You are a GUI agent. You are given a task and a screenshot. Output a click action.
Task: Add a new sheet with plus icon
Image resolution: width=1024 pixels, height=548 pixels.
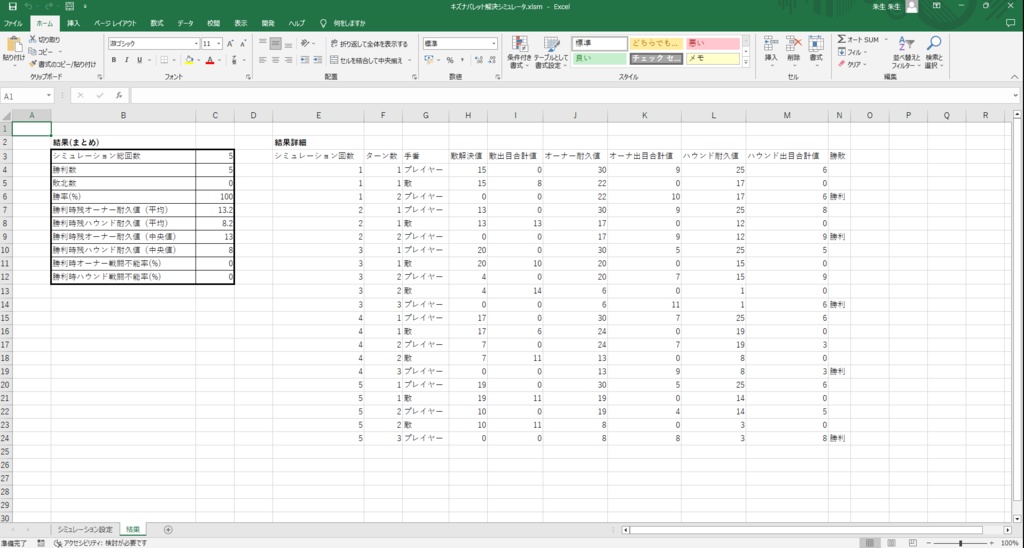coord(168,529)
